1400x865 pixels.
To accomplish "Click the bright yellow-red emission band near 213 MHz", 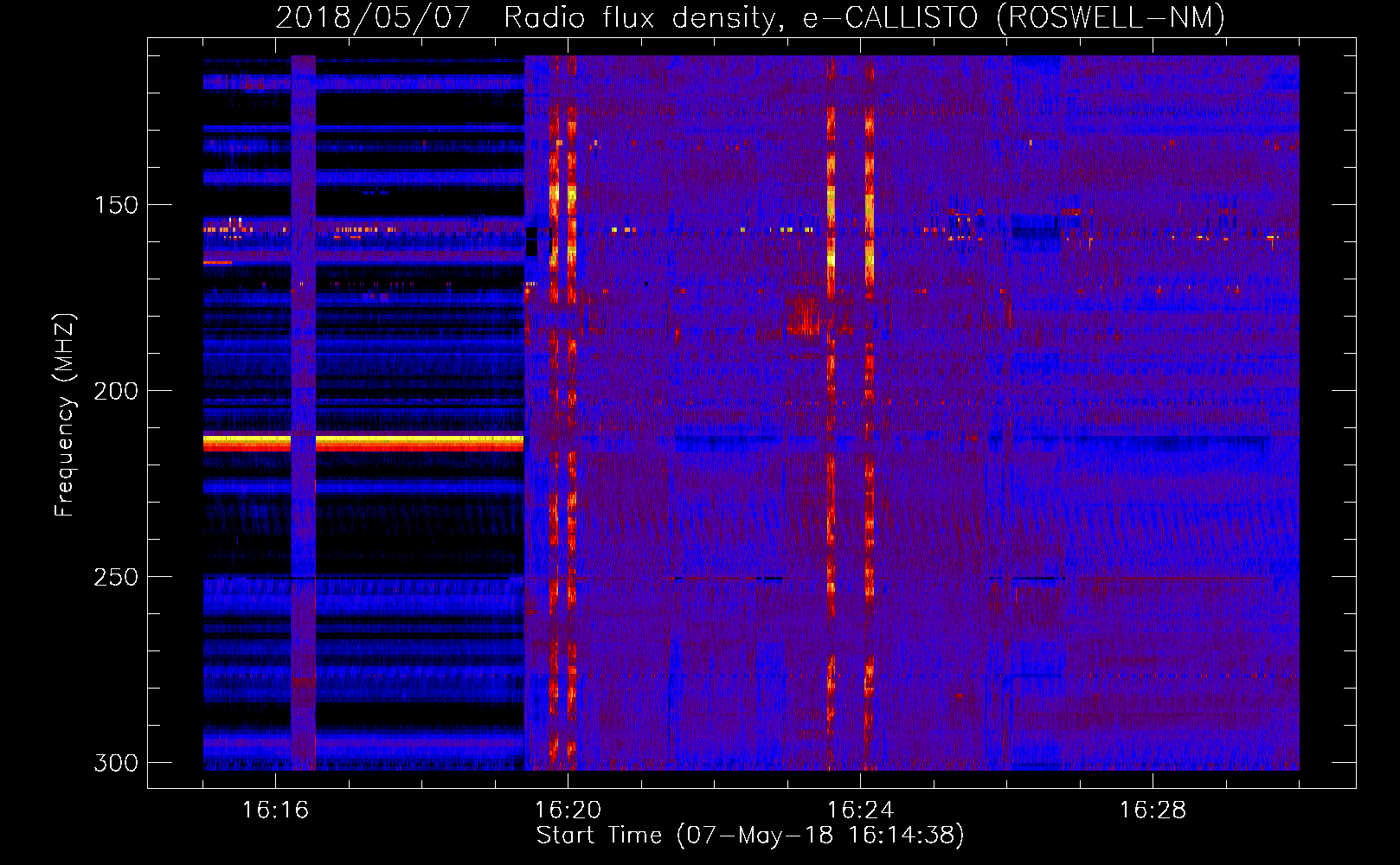I will (363, 443).
